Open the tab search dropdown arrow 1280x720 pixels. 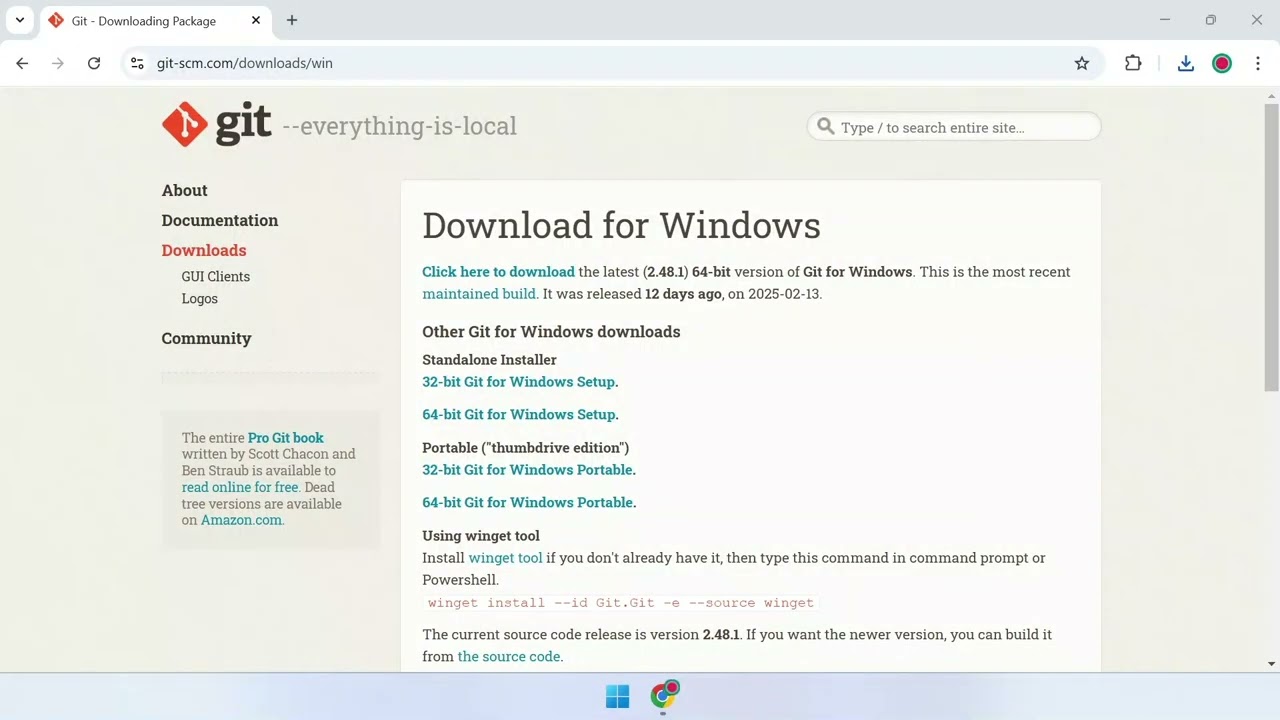click(x=19, y=20)
